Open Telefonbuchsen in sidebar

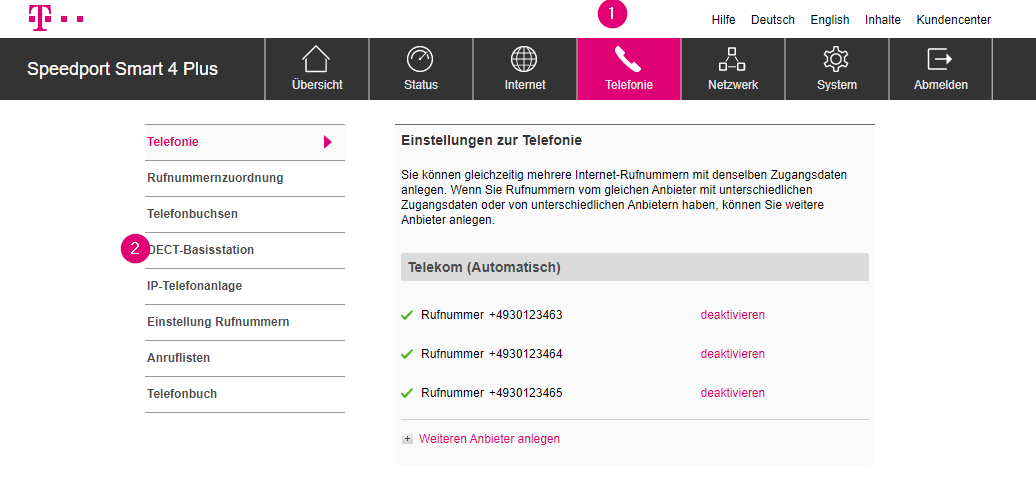(245, 214)
